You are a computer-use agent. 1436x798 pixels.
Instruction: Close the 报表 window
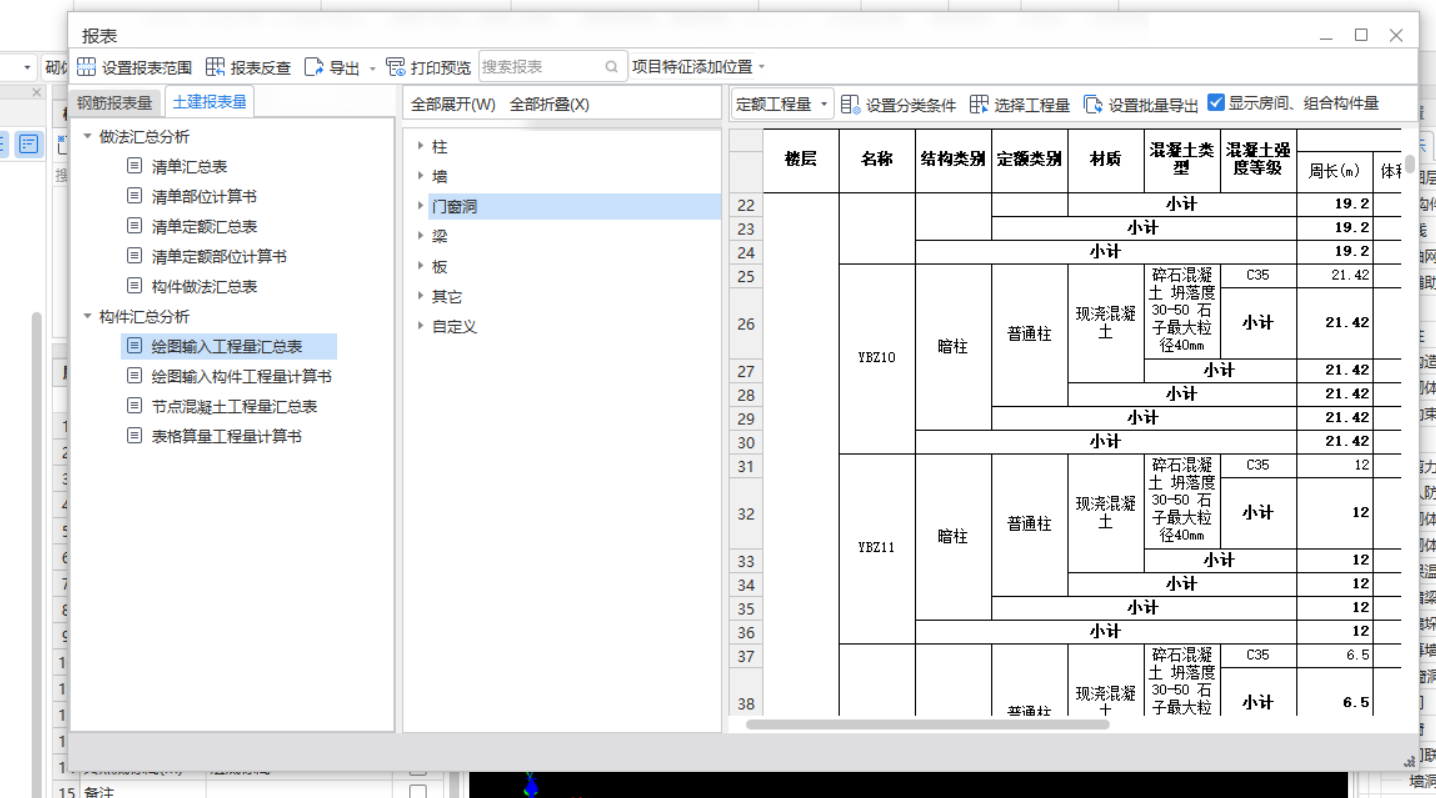tap(1396, 35)
